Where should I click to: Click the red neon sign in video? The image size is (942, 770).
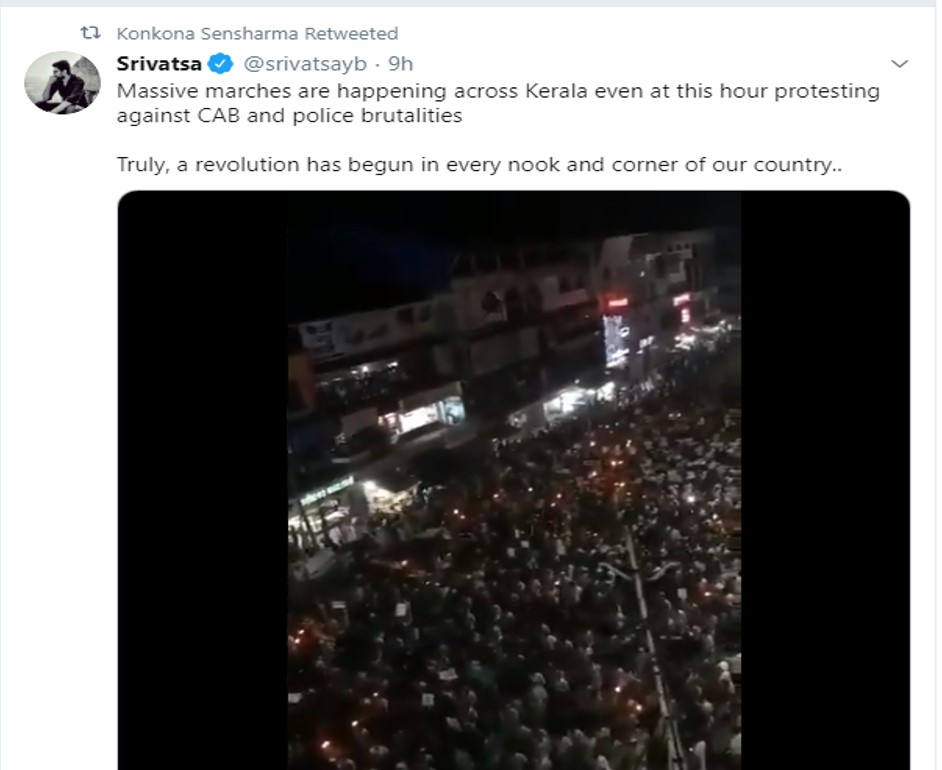pyautogui.click(x=617, y=303)
